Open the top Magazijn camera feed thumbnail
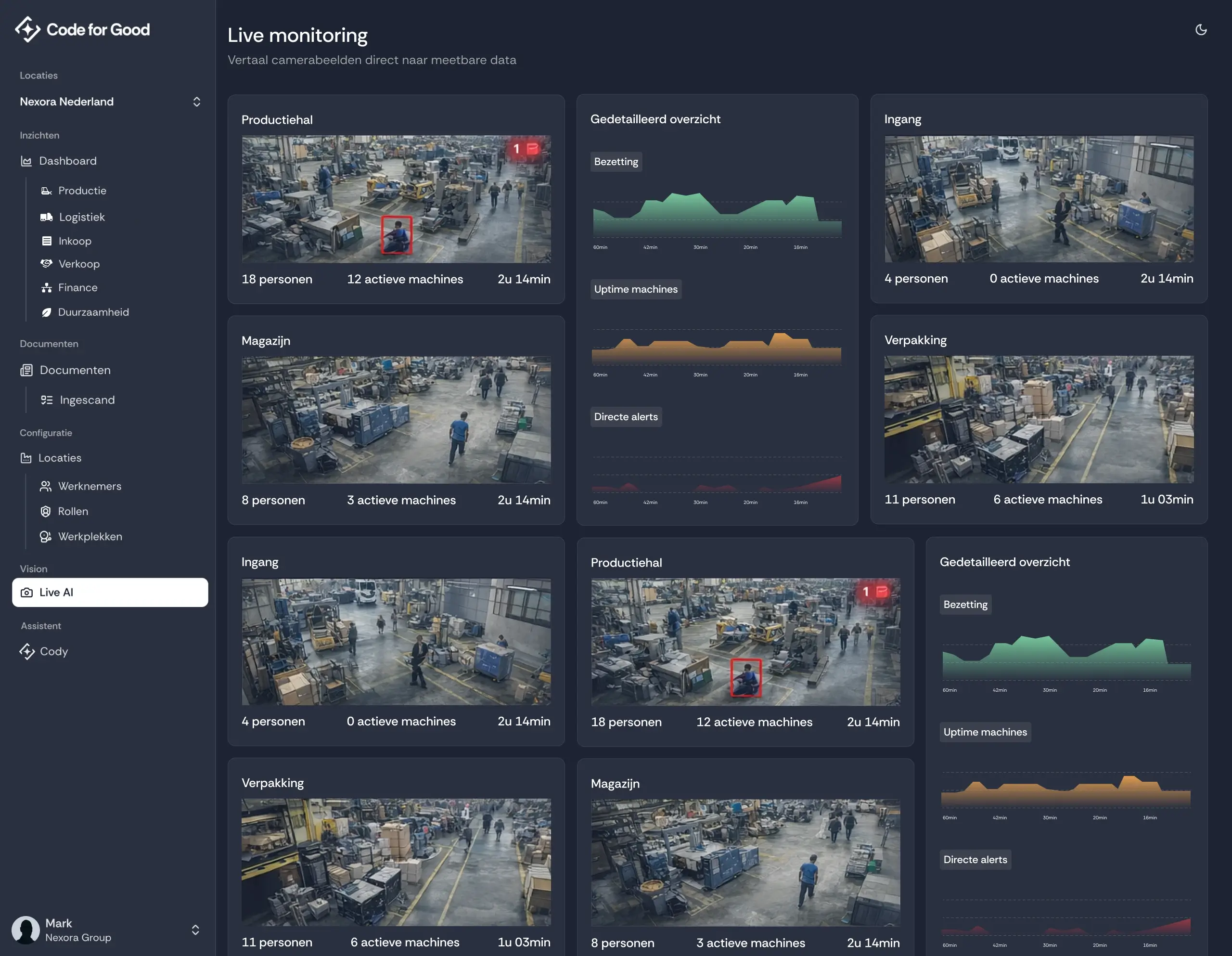Image resolution: width=1232 pixels, height=956 pixels. coord(396,420)
